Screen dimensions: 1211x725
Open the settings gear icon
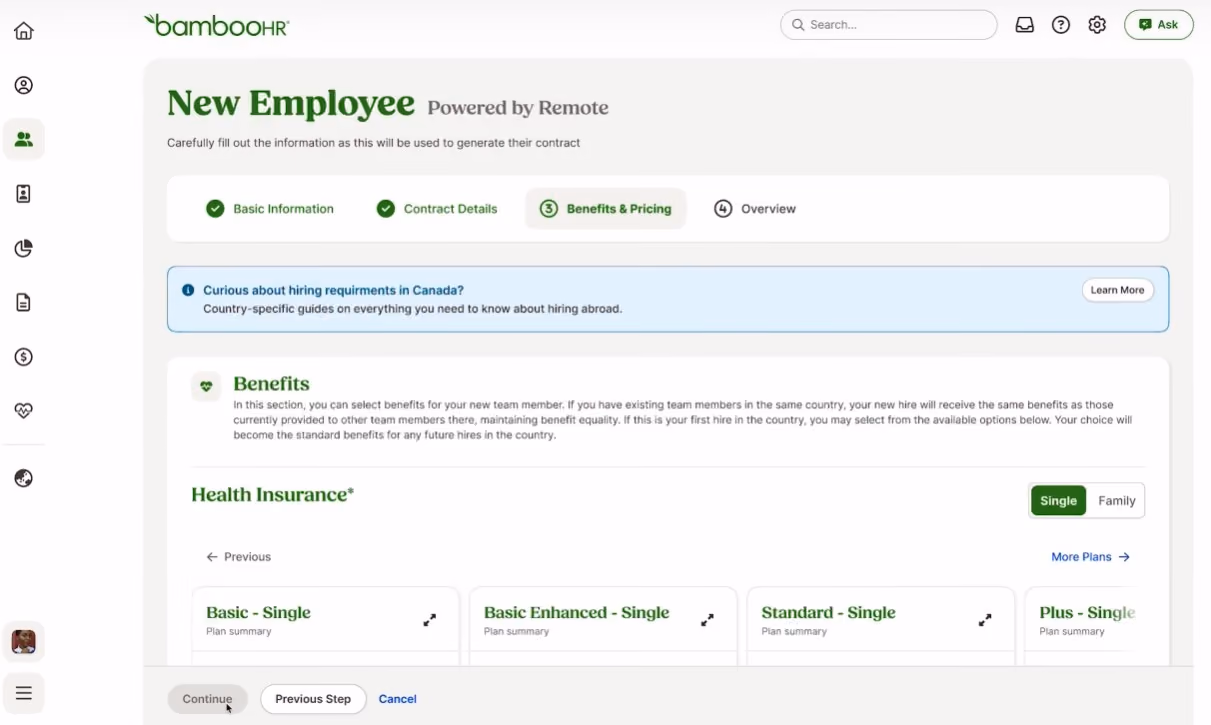(1097, 25)
